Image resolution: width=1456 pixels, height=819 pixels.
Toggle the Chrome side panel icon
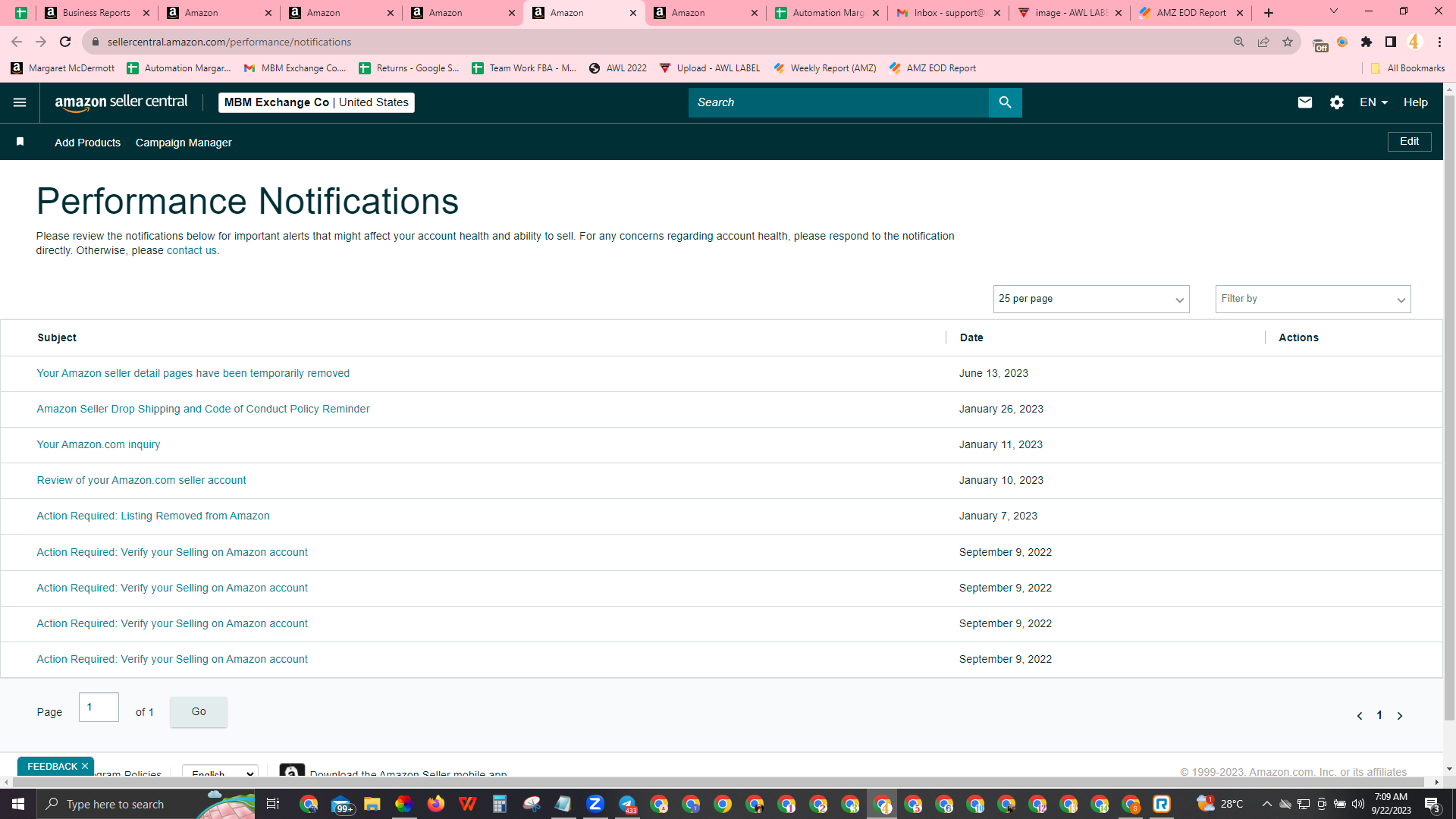pos(1391,42)
